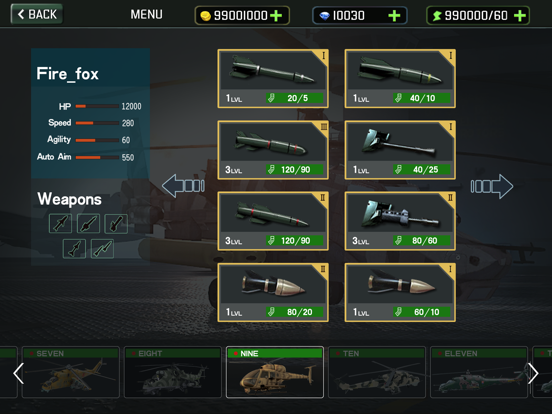This screenshot has height=414, width=552.
Task: Click first equipped weapon slot icon
Action: coord(60,224)
